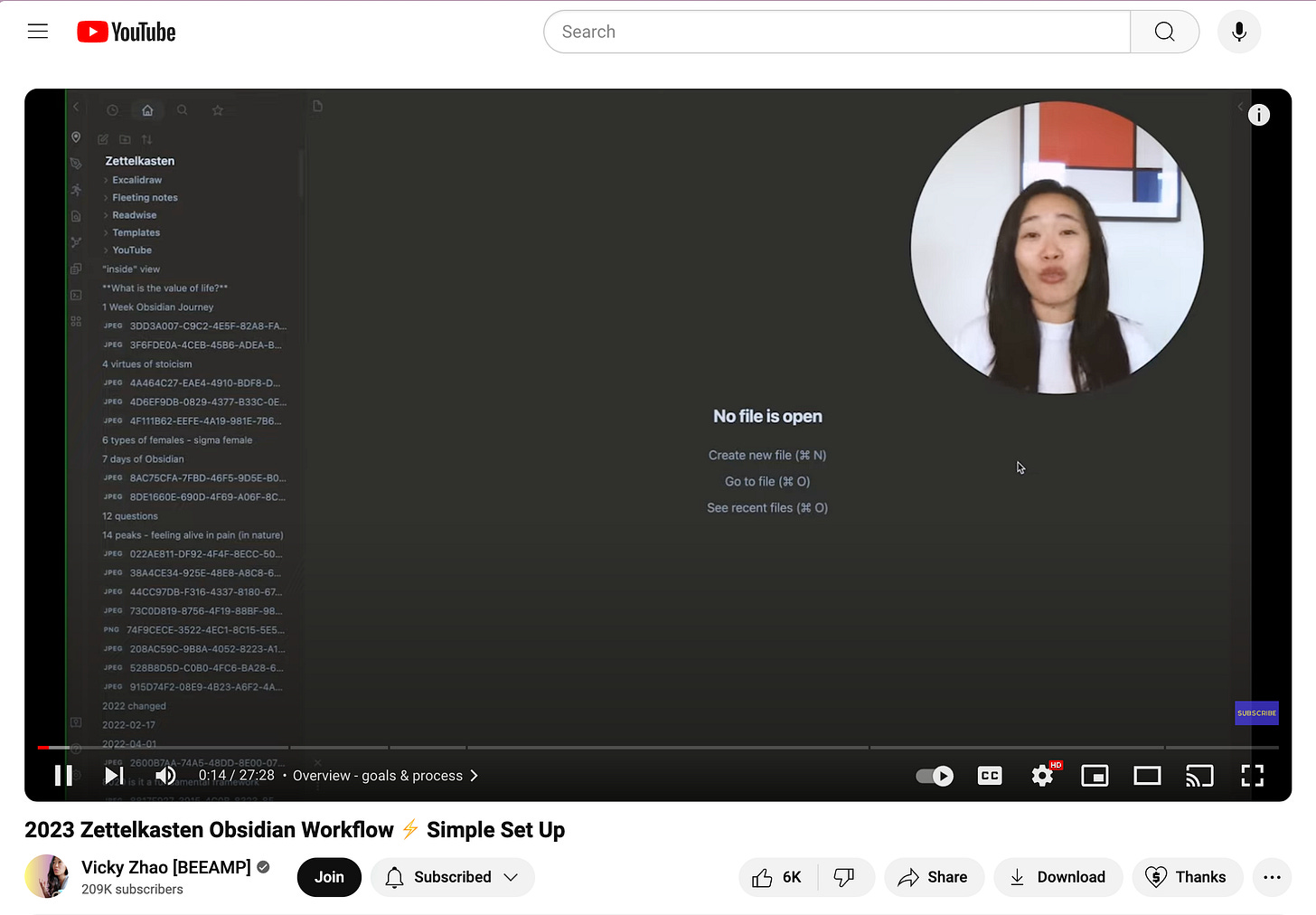This screenshot has width=1316, height=915.
Task: Open the YouTube hamburger guide menu
Action: (38, 32)
